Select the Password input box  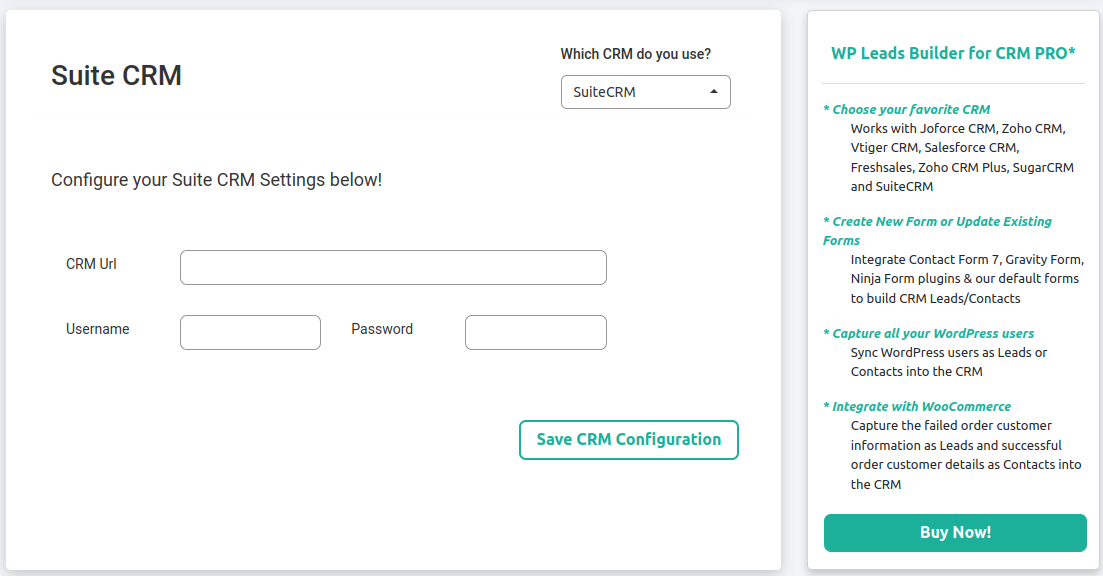tap(535, 332)
